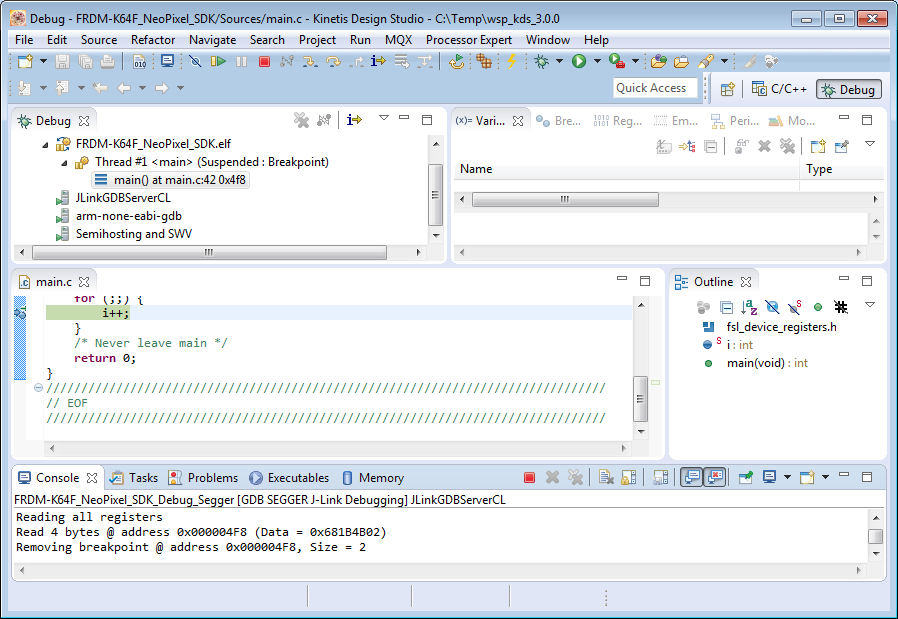Click the Step Into toolbar icon
Image resolution: width=898 pixels, height=619 pixels.
(310, 62)
